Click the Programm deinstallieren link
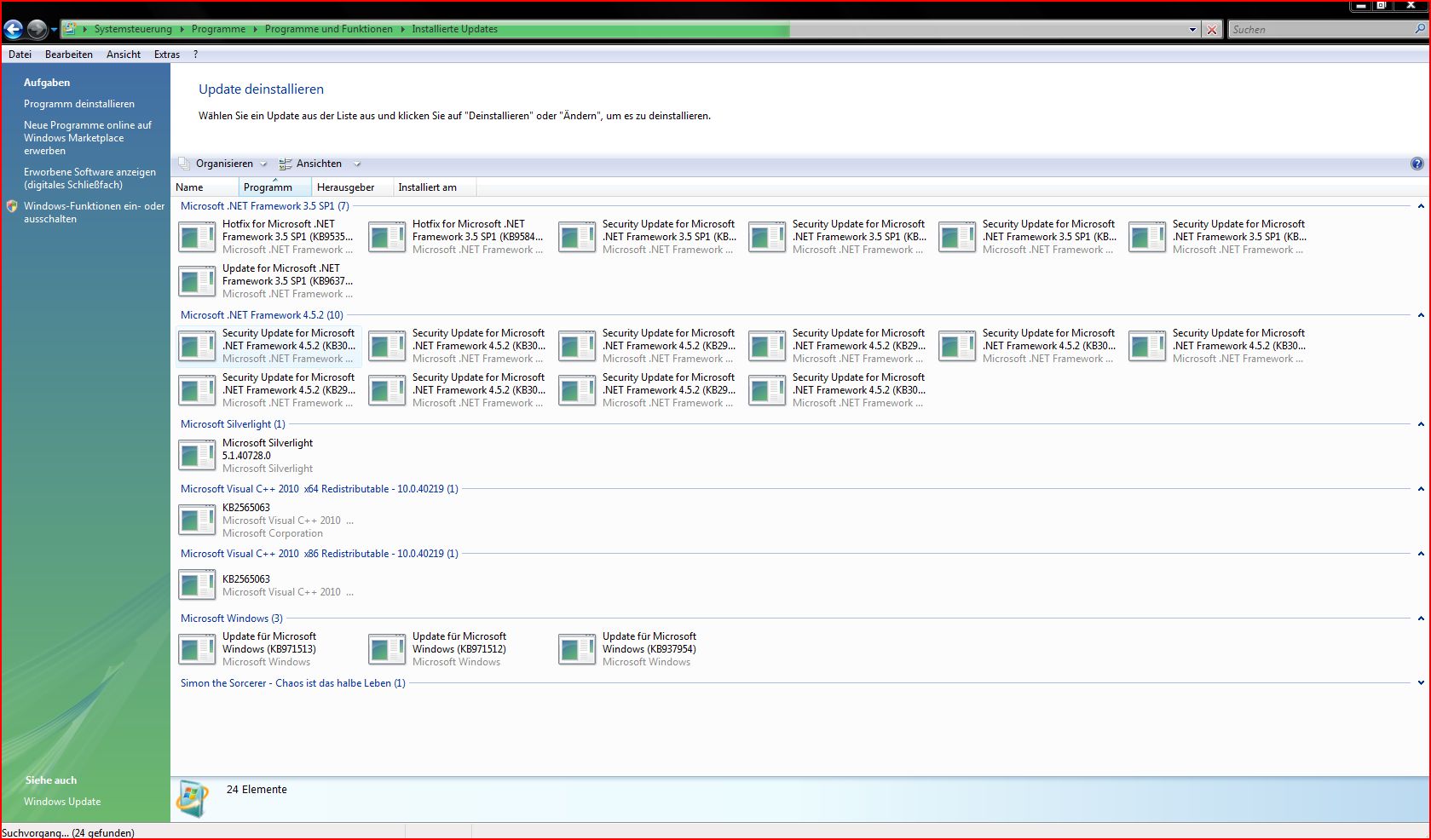The image size is (1431, 840). coord(79,104)
